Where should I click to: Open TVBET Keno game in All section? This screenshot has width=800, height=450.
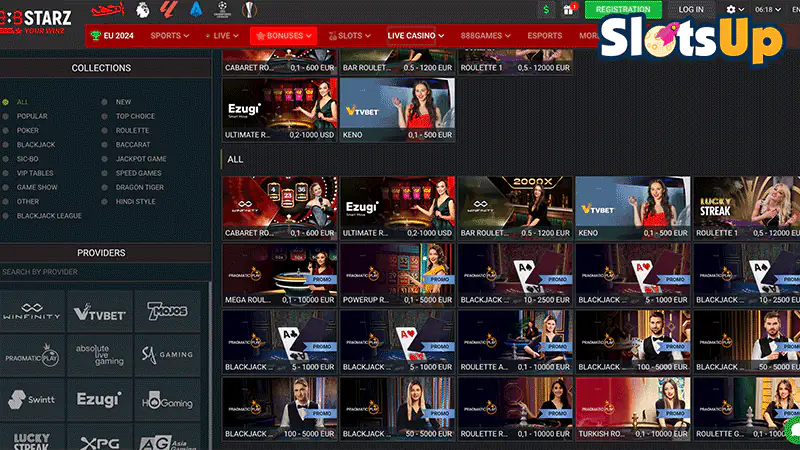tap(633, 208)
